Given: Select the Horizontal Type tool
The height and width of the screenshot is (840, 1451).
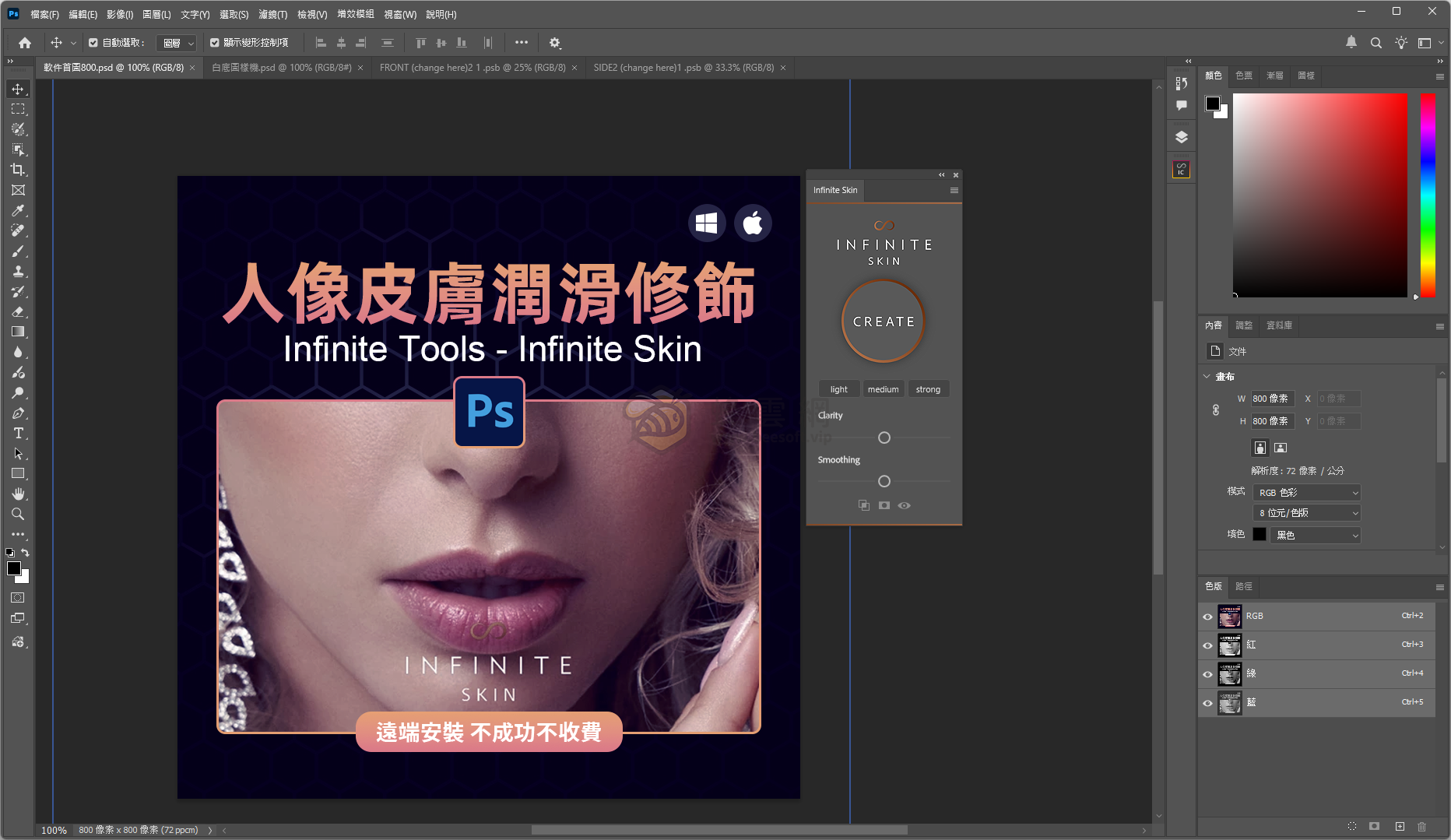Looking at the screenshot, I should coord(18,433).
